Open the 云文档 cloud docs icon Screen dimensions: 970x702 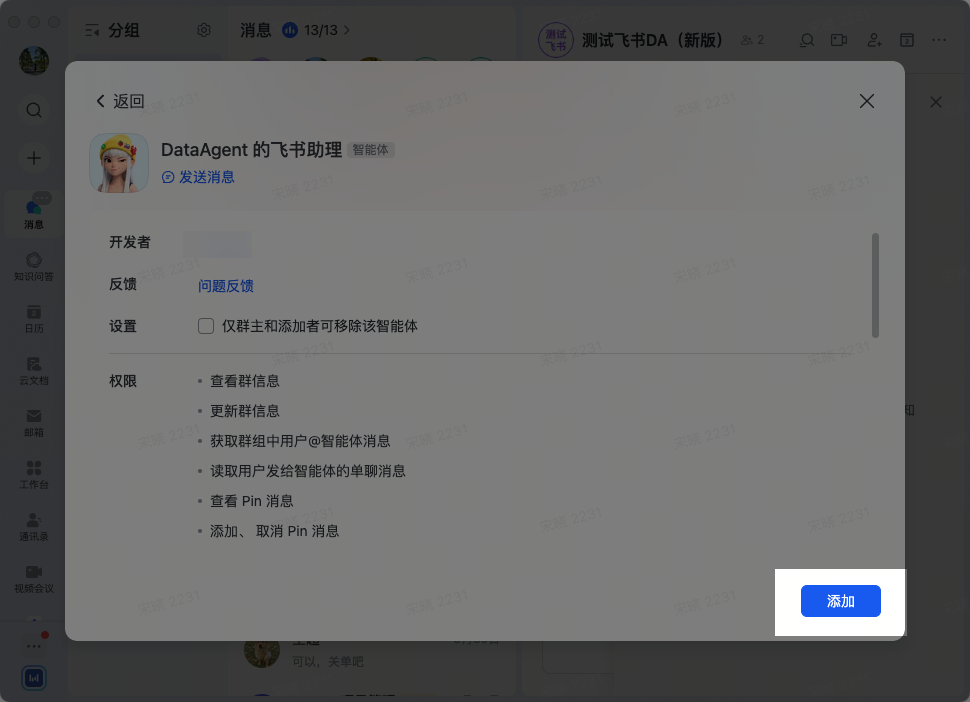point(34,371)
